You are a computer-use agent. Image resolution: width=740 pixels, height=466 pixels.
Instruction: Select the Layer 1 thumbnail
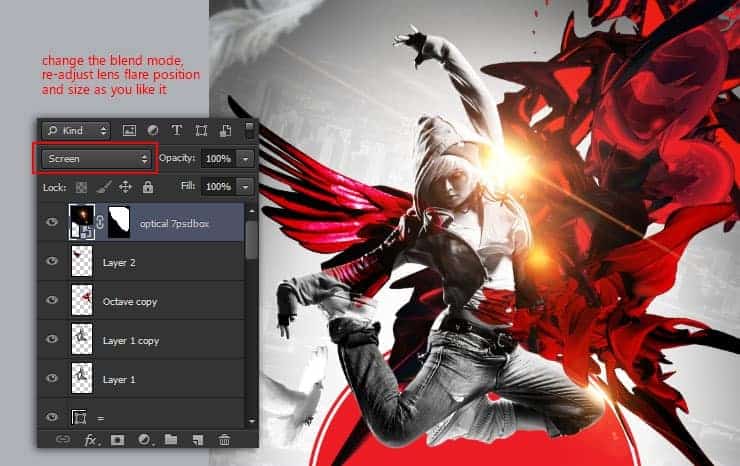coord(82,378)
